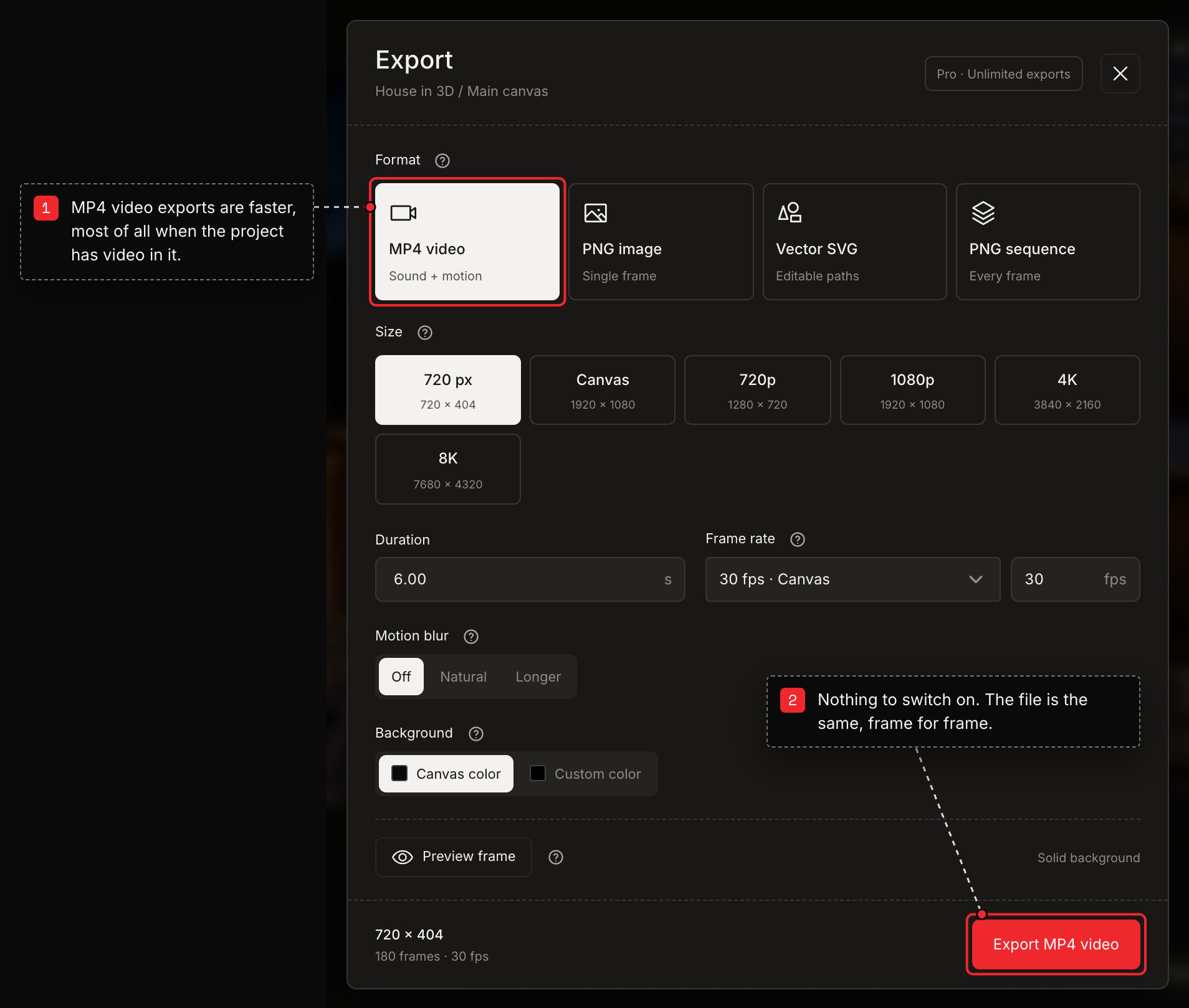Close the Export dialog
The width and height of the screenshot is (1189, 1008).
coord(1120,74)
